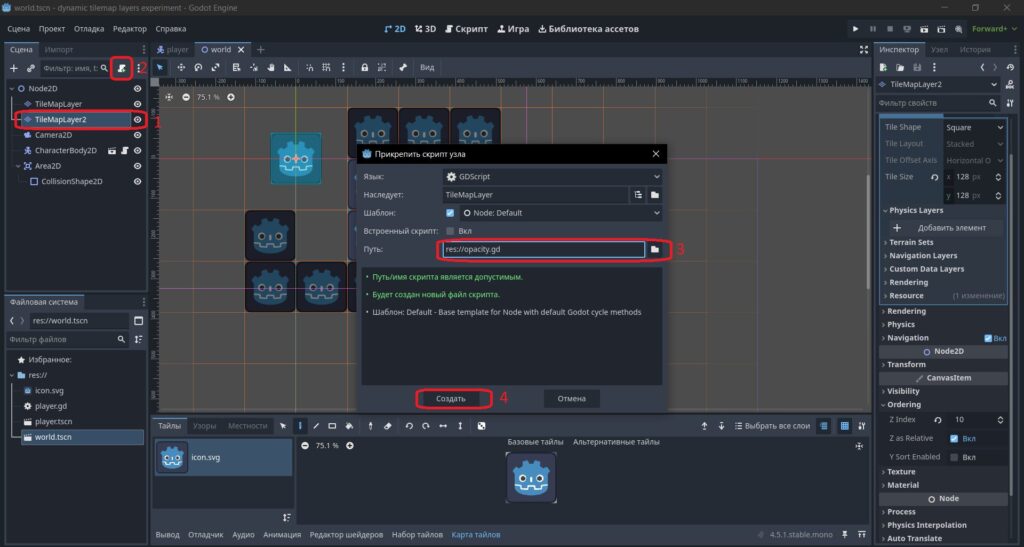Select the Ruler Mode tool
Screen dimensions: 1024x547
tap(287, 67)
